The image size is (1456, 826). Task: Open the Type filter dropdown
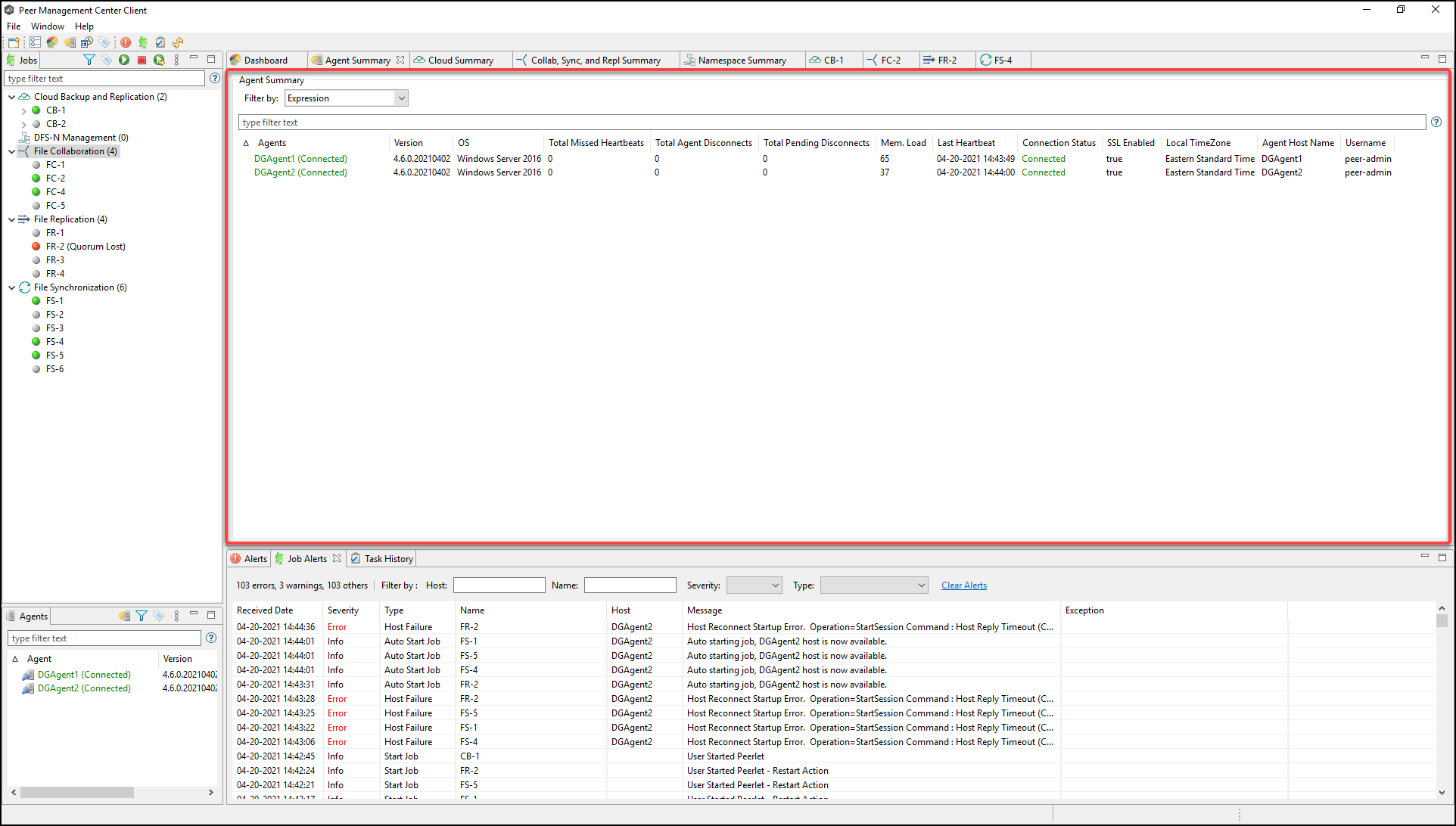(x=874, y=585)
